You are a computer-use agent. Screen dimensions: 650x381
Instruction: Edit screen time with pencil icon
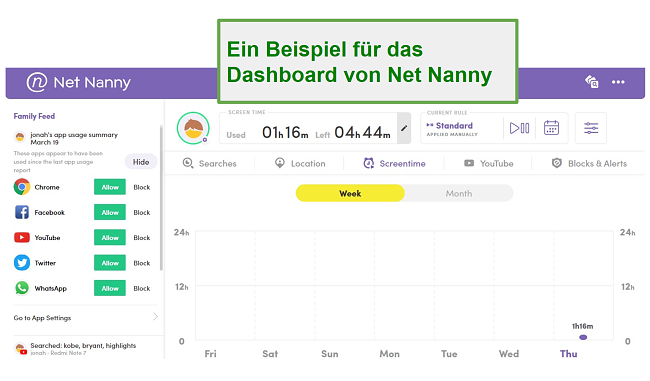pos(404,128)
